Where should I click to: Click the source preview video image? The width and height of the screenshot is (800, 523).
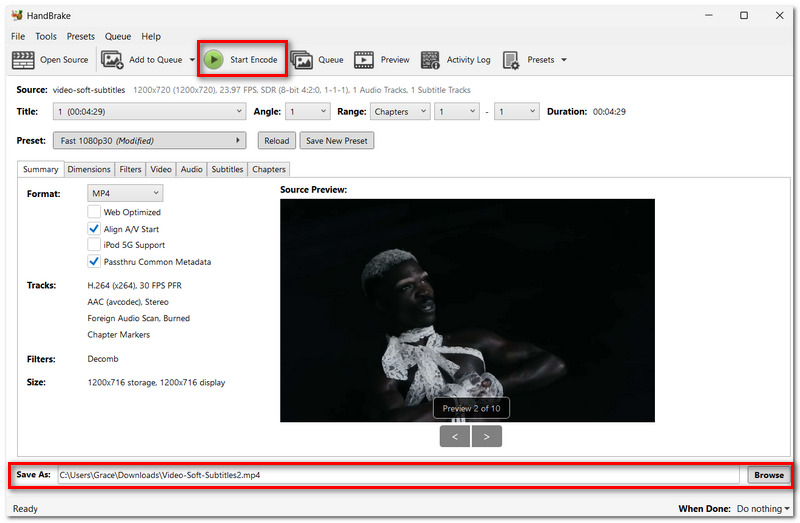tap(467, 310)
